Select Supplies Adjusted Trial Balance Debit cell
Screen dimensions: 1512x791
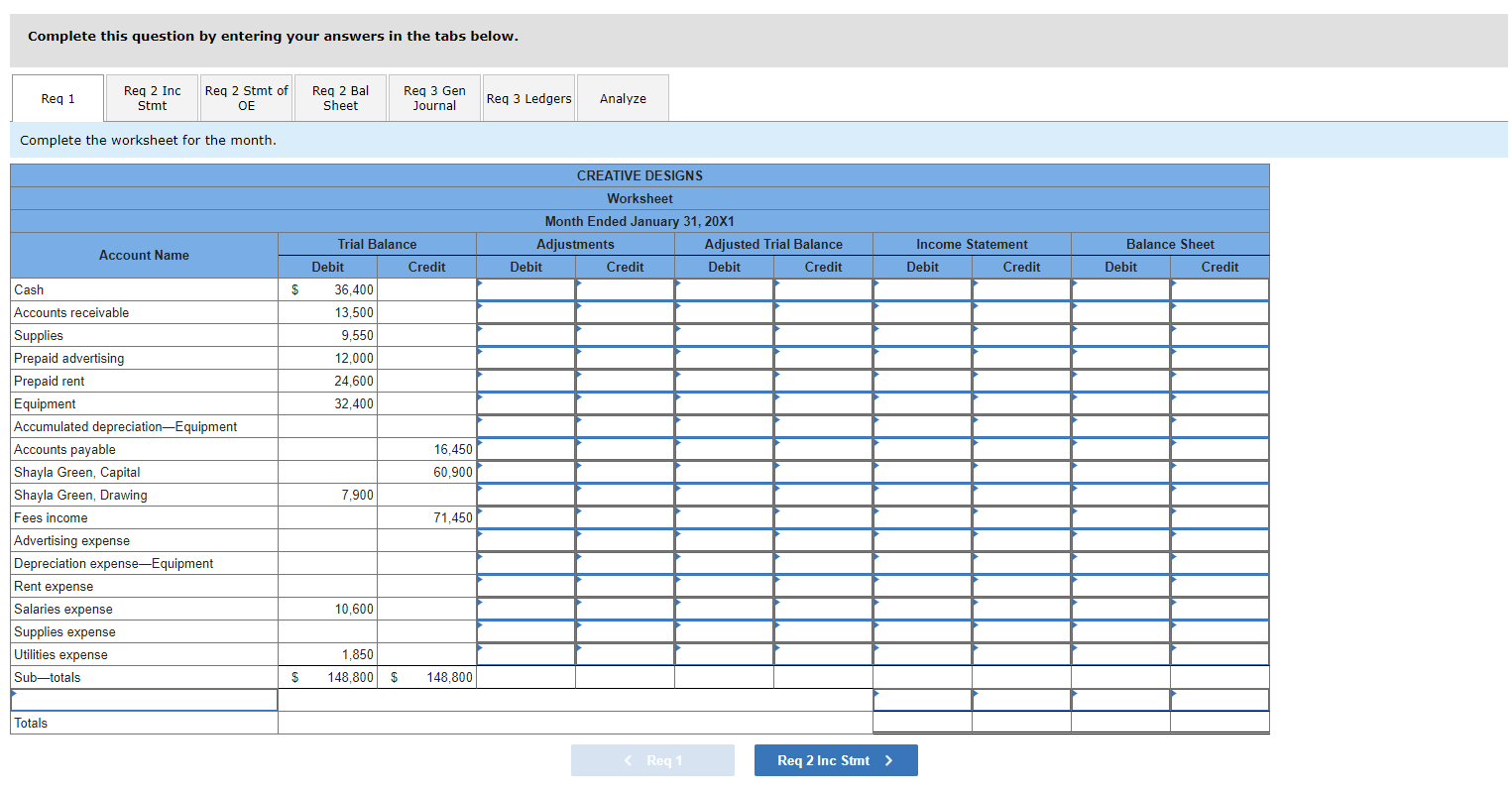724,335
